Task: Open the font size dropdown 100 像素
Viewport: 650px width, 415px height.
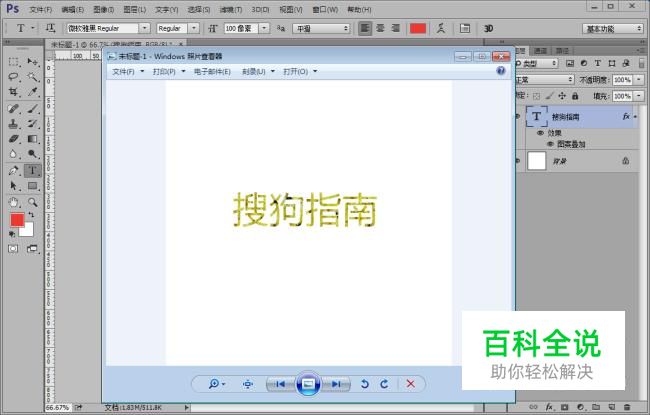Action: click(264, 28)
